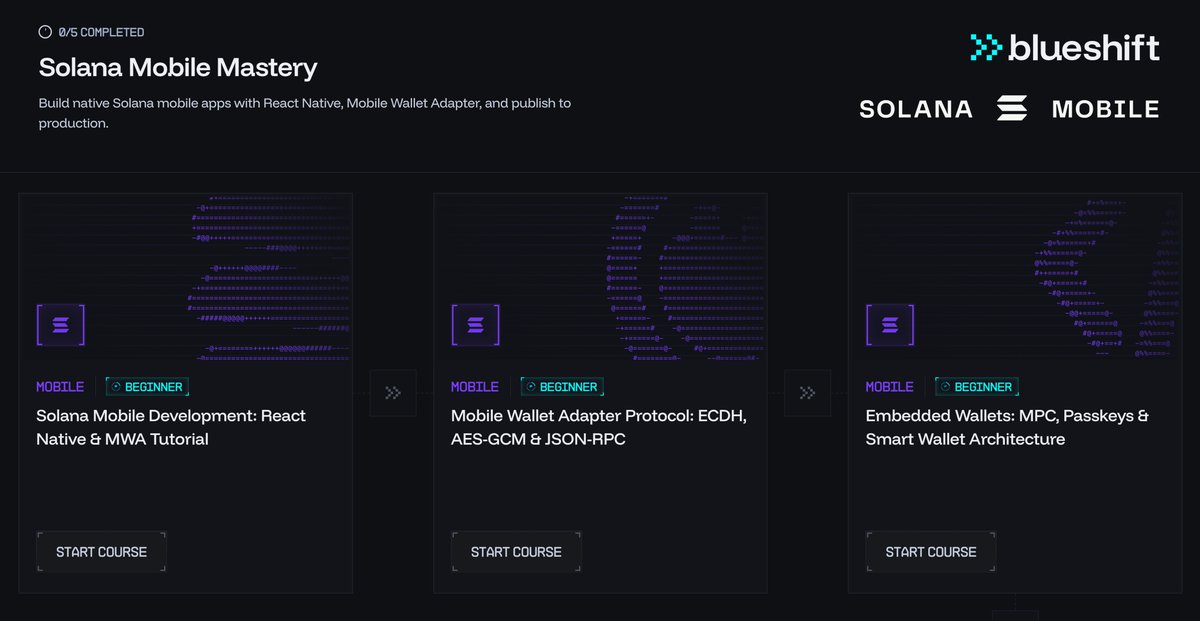
Task: Click the Blueshift logo in the top right
Action: (x=1064, y=47)
